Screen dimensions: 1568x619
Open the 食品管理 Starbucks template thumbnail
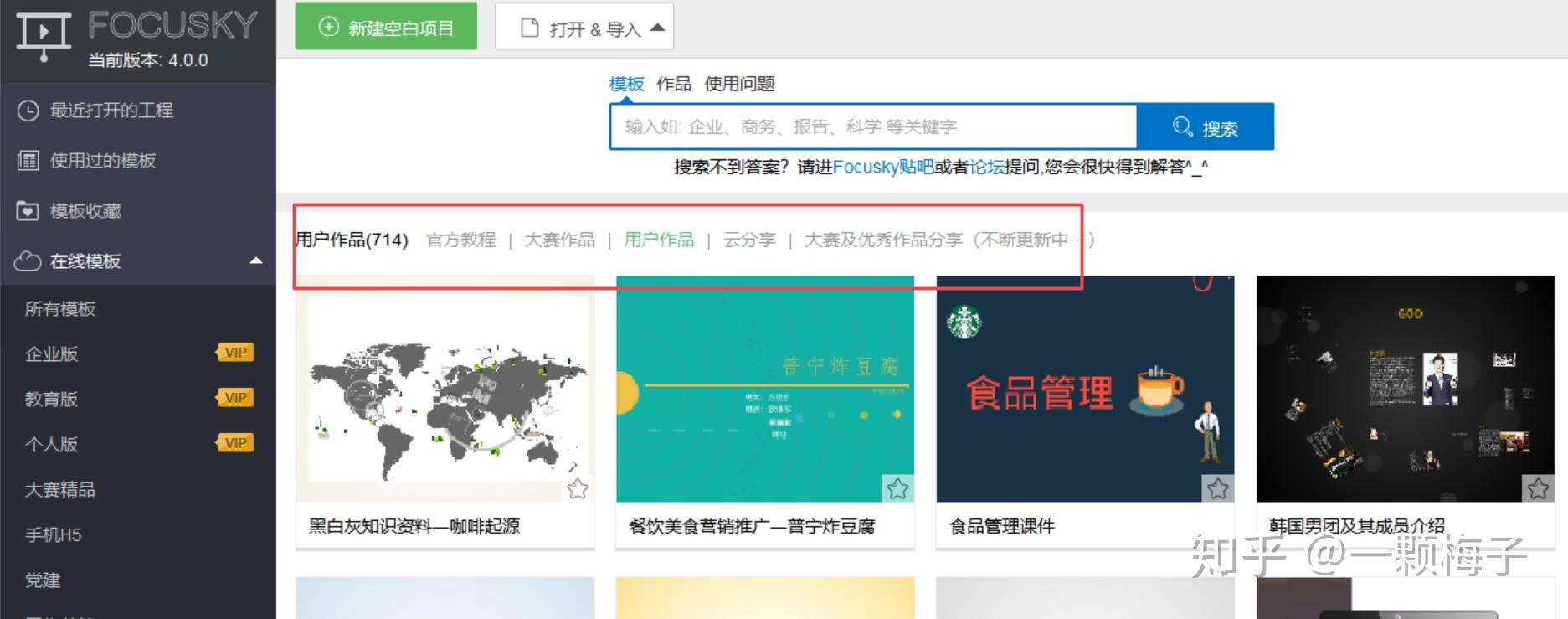pyautogui.click(x=1085, y=389)
